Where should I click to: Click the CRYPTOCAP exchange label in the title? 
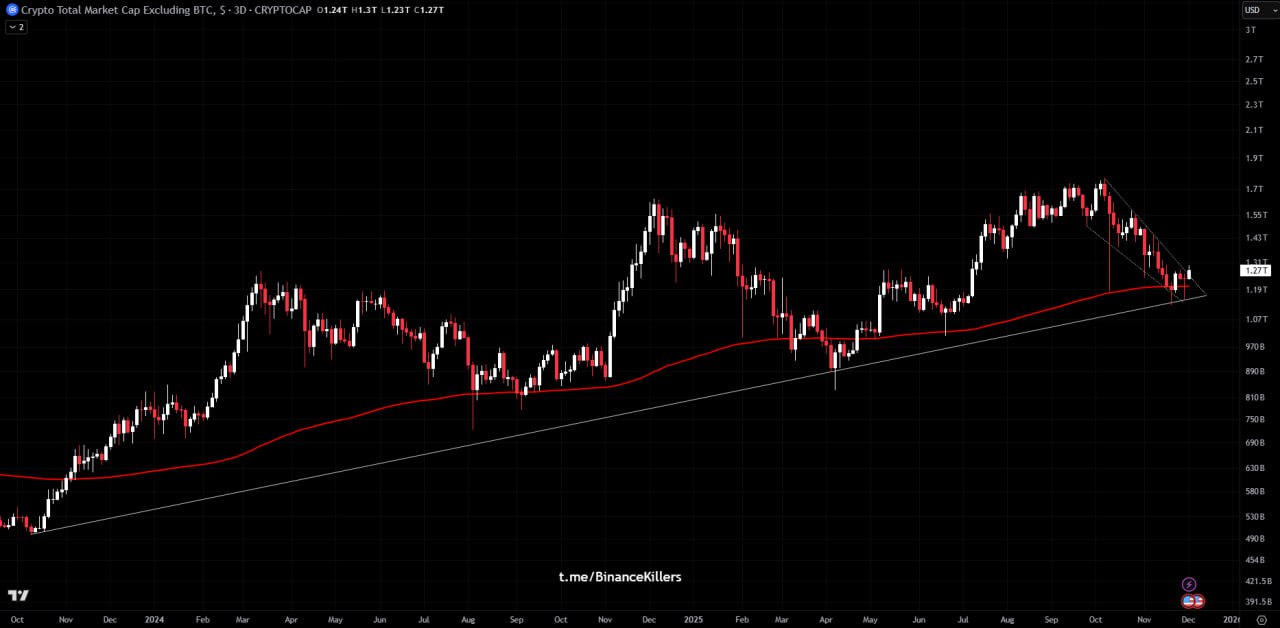point(283,10)
